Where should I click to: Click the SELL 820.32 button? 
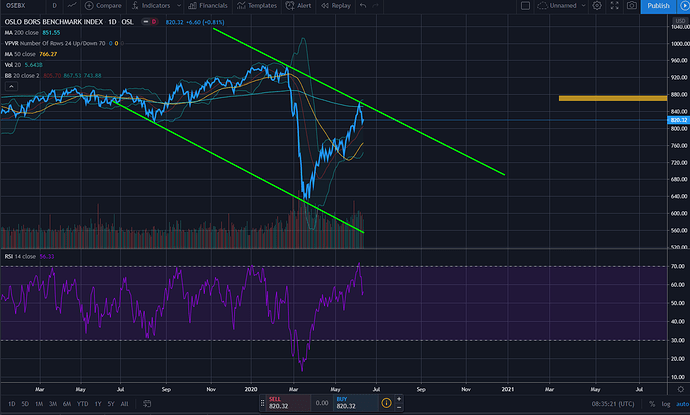(x=289, y=403)
